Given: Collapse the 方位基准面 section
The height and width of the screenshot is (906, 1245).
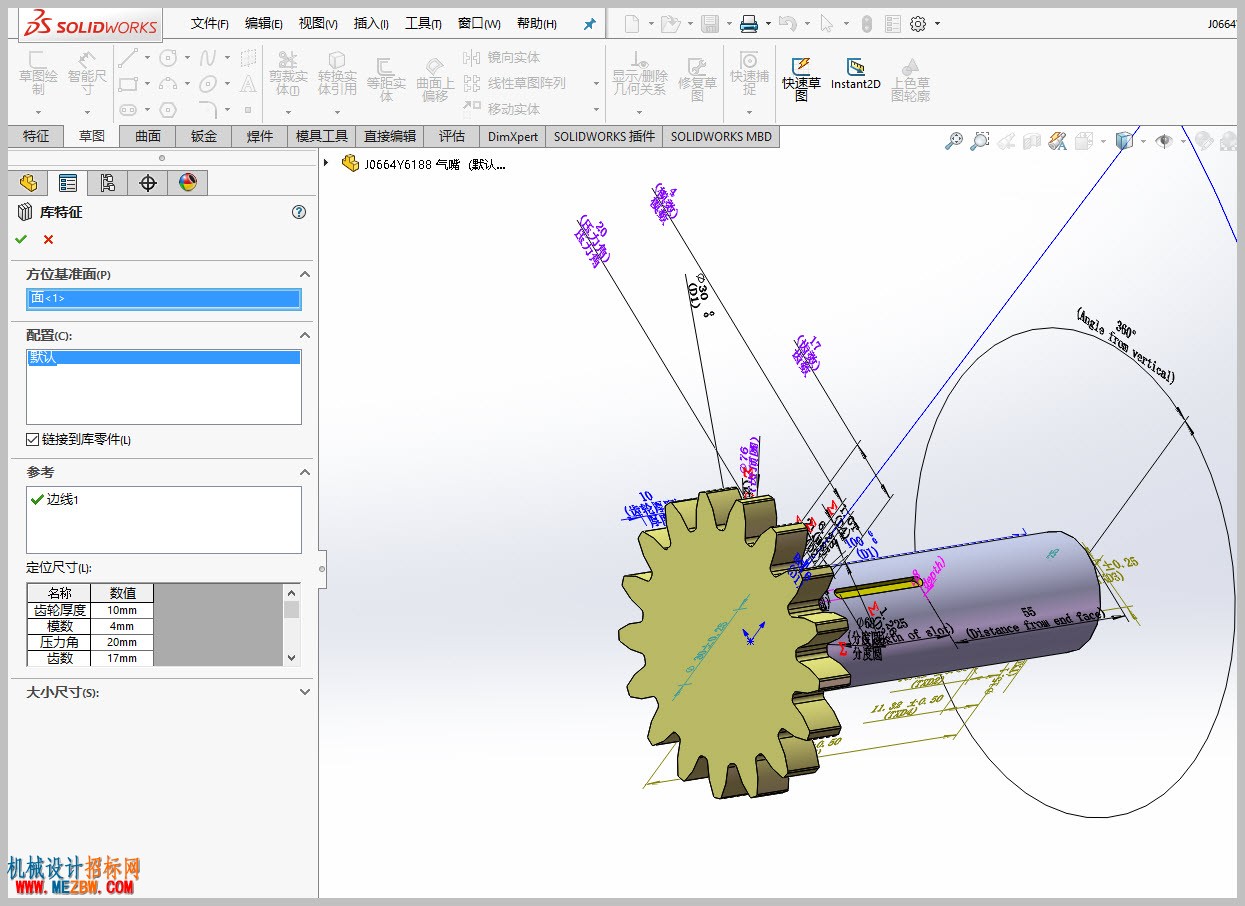Looking at the screenshot, I should (x=305, y=274).
